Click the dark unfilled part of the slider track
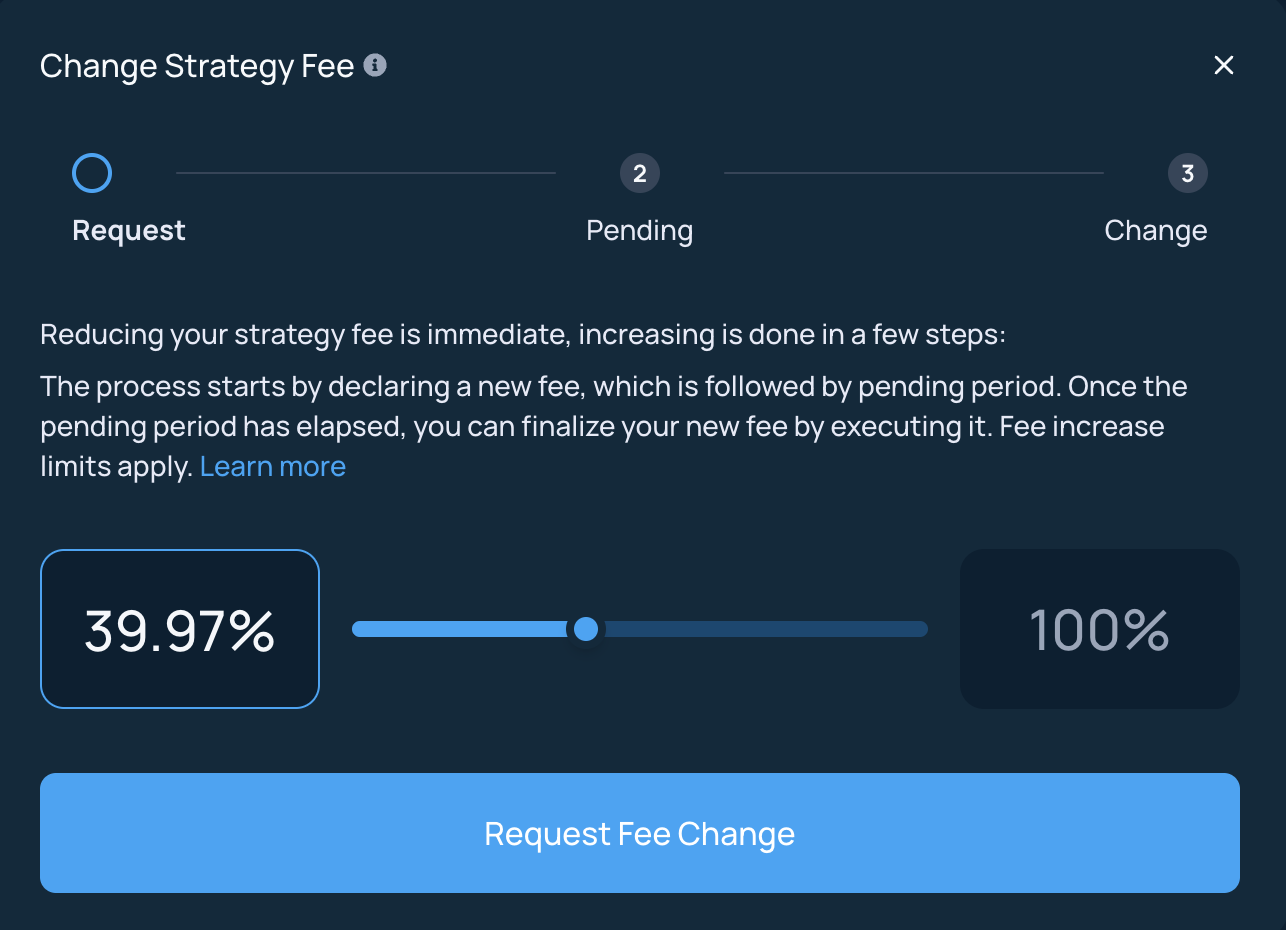 (765, 629)
